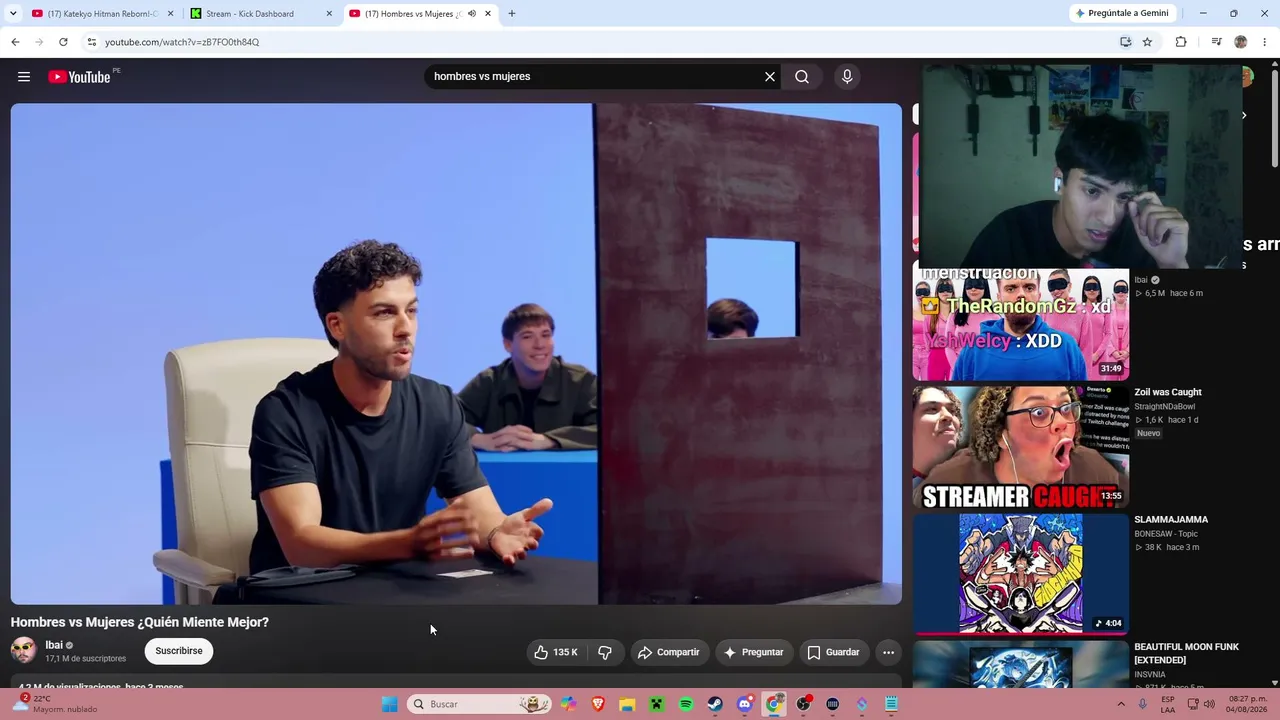Bookmark this page with the star

coord(1147,42)
